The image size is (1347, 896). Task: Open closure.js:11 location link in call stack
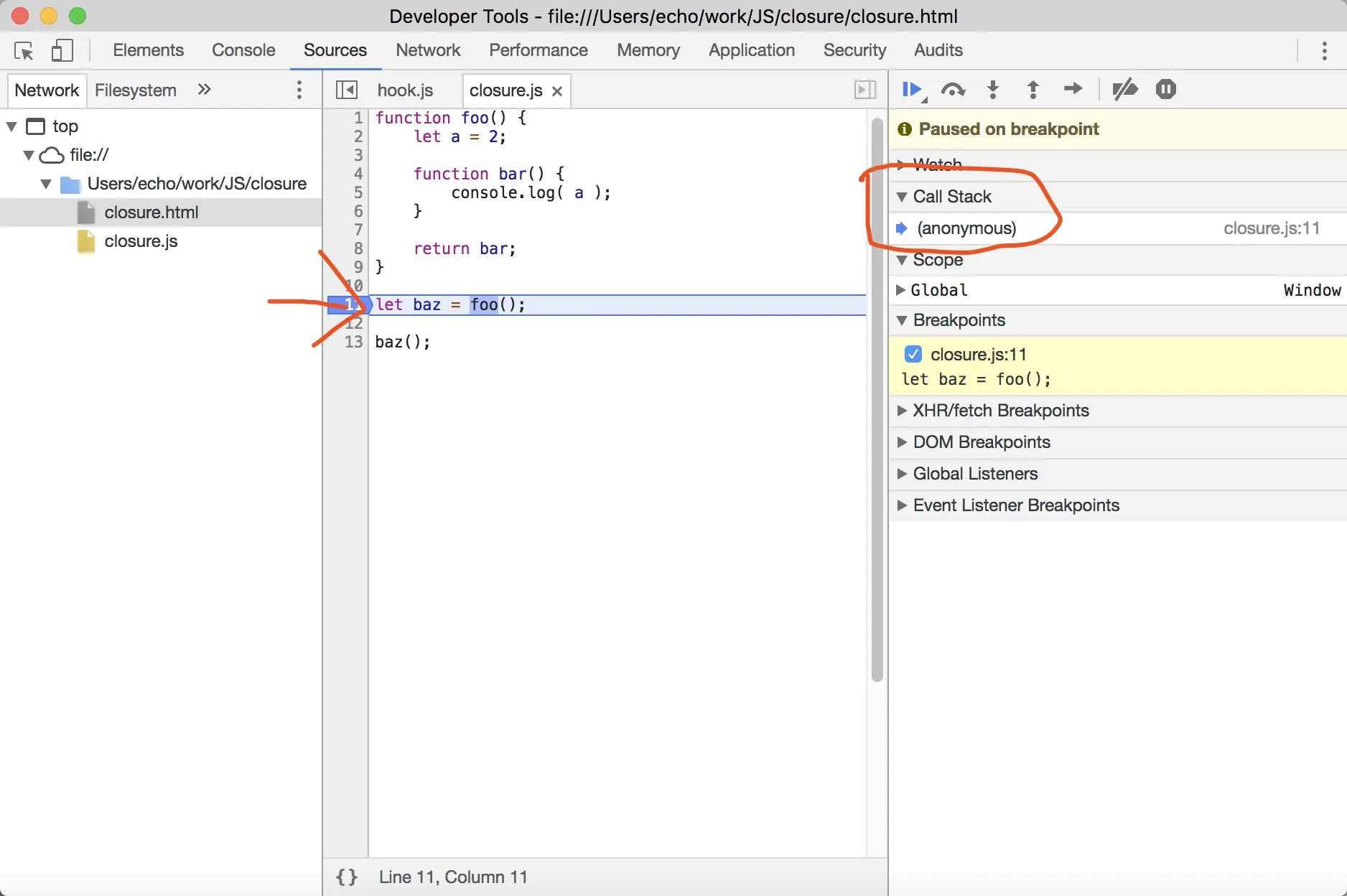(1272, 228)
